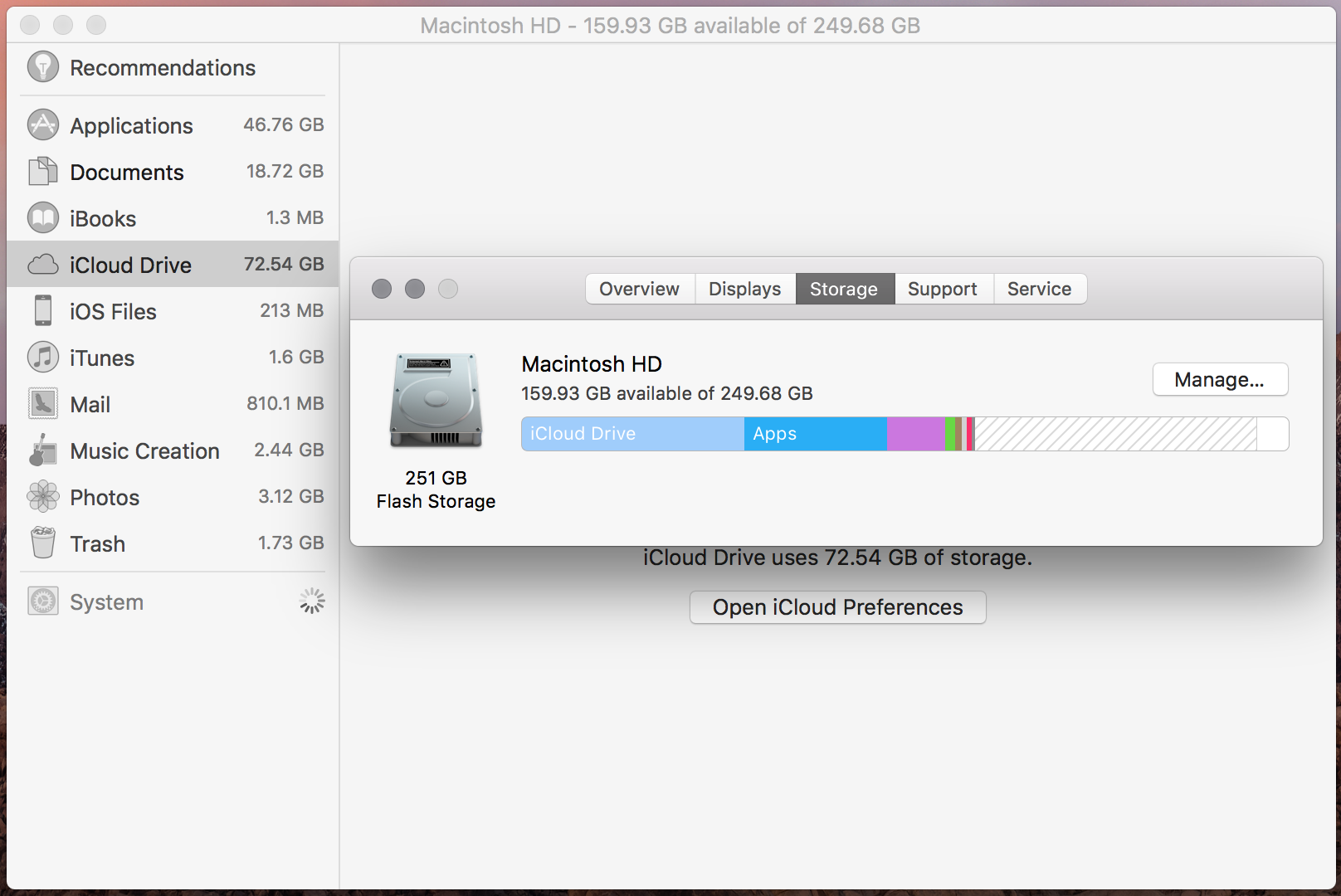This screenshot has height=896, width=1341.
Task: Select the iTunes row label
Action: [x=102, y=358]
